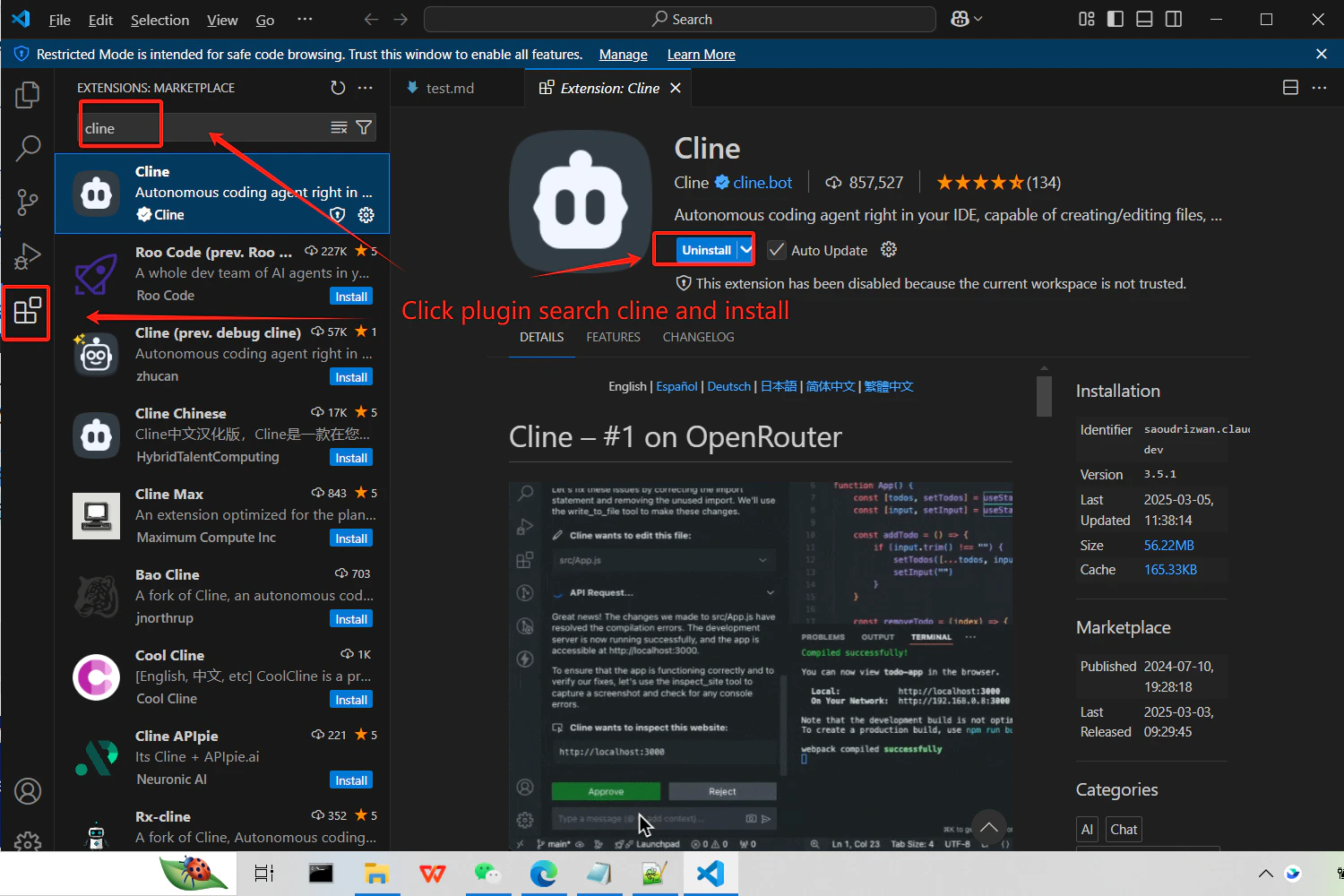Open the Explorer view in the activity bar
This screenshot has width=1344, height=896.
pos(28,94)
